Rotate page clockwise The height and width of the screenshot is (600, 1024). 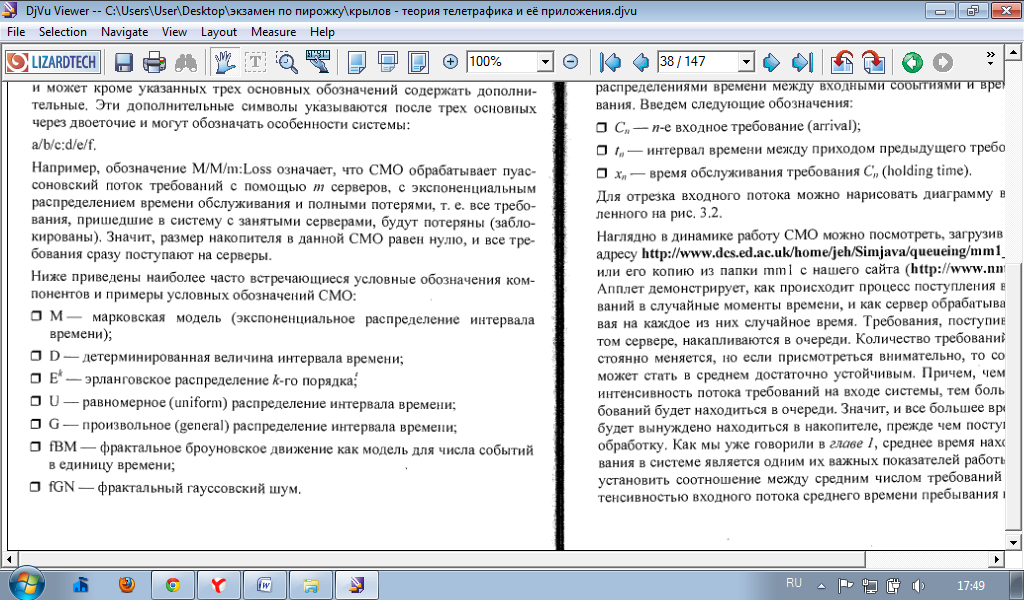[x=873, y=63]
